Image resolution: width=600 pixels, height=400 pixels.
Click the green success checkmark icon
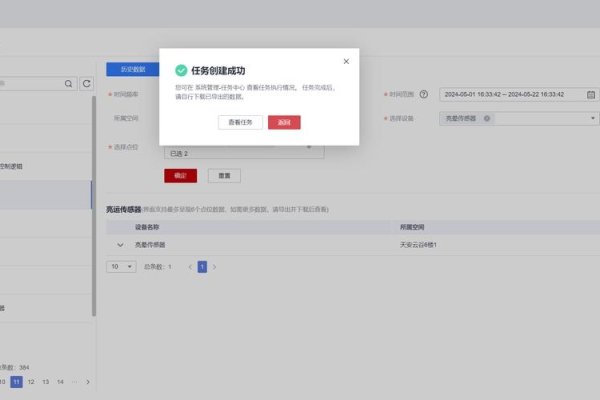tap(181, 70)
